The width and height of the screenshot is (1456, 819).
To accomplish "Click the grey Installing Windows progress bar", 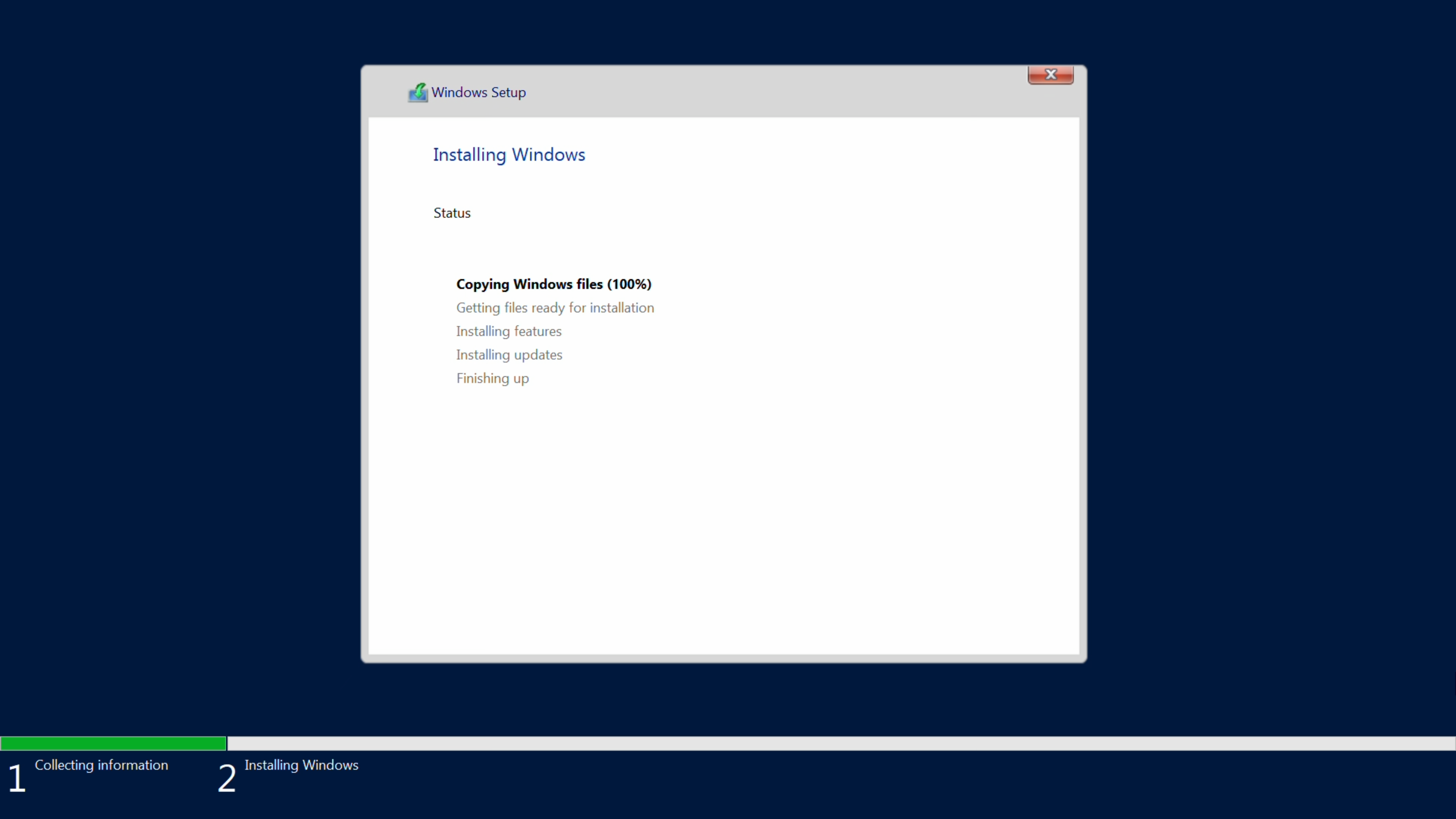I will (841, 743).
